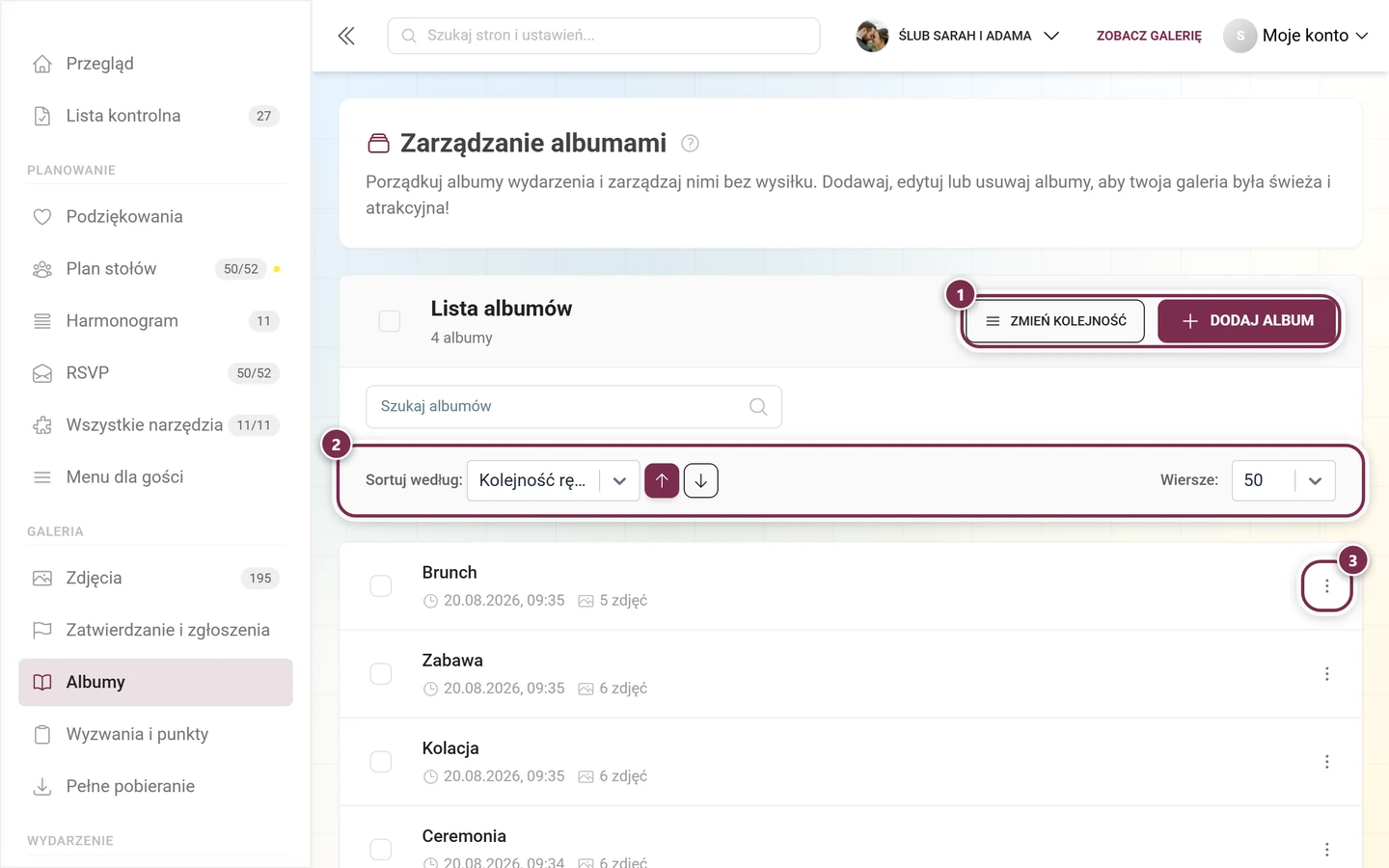
Task: Open the Brunch album title
Action: pyautogui.click(x=449, y=573)
